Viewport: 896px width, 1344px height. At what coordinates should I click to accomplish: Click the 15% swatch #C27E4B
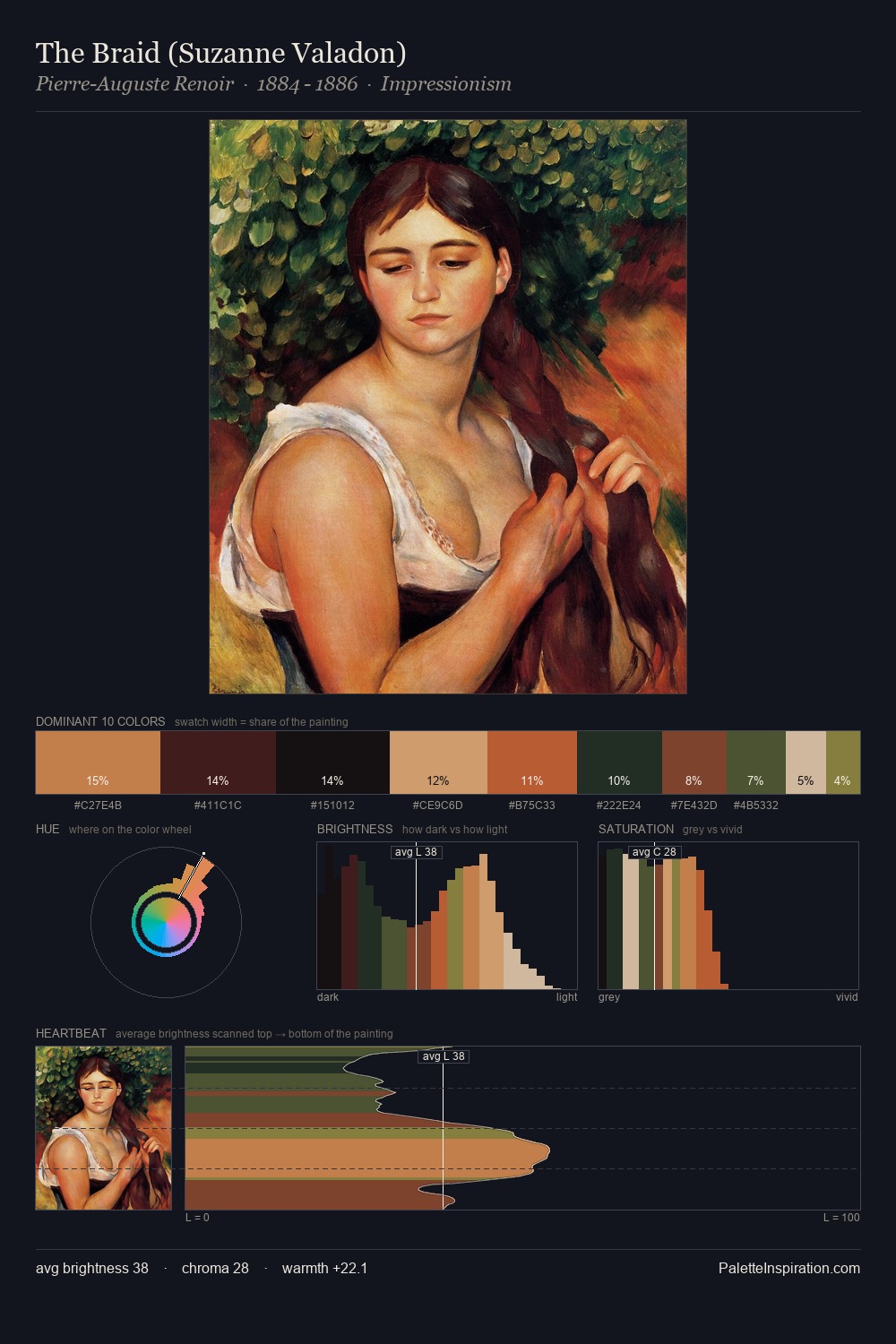coord(98,762)
